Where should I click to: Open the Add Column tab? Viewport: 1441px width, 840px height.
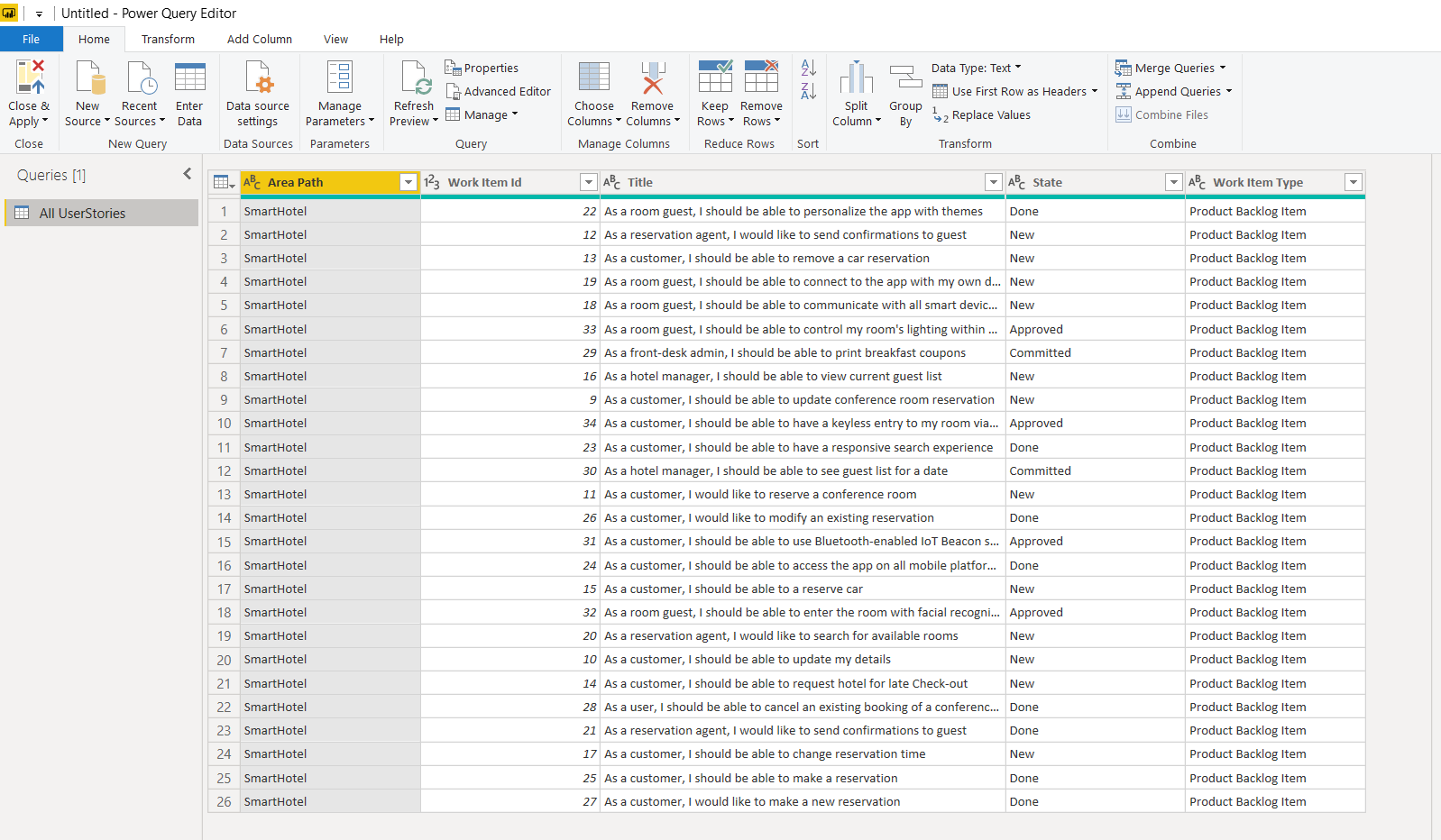[x=260, y=39]
